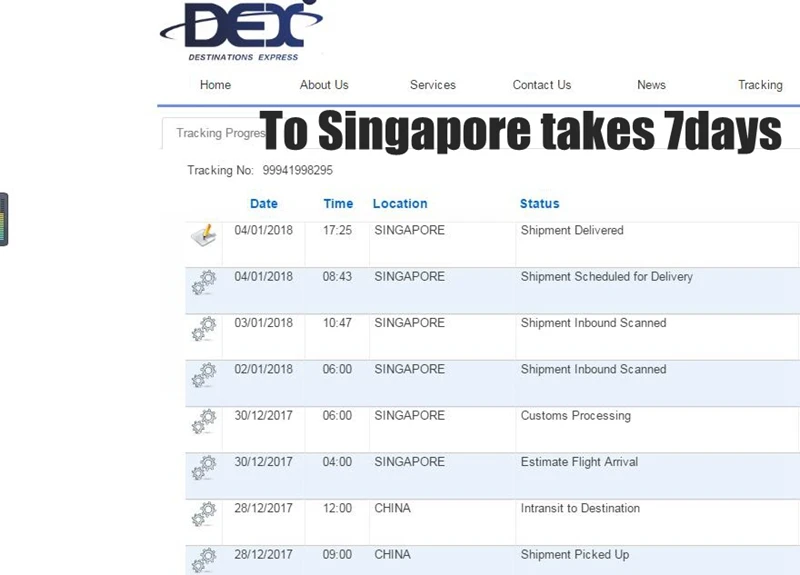Click SINGAPORE in Customs Processing row

click(x=410, y=416)
